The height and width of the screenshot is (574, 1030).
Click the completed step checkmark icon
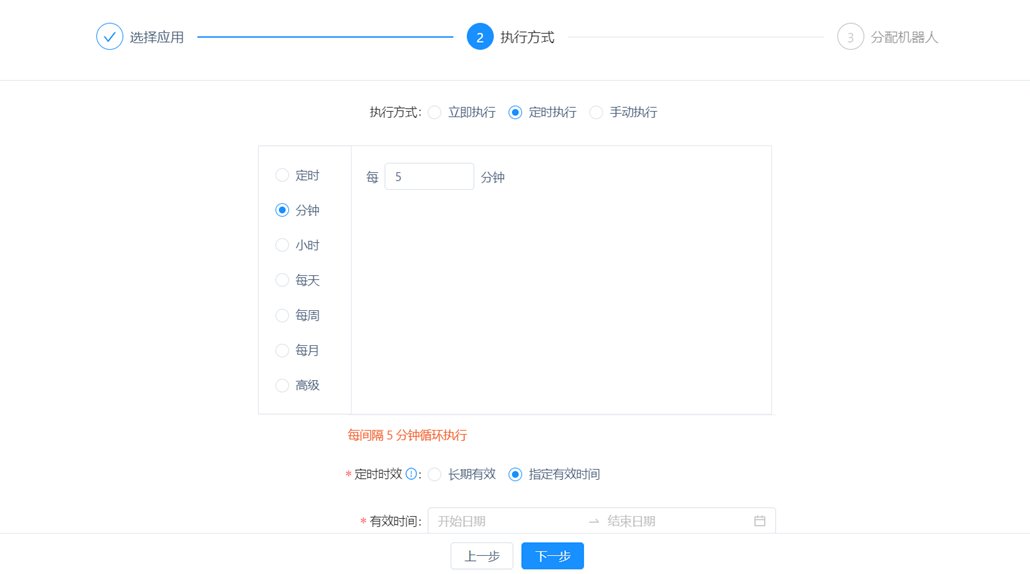109,37
